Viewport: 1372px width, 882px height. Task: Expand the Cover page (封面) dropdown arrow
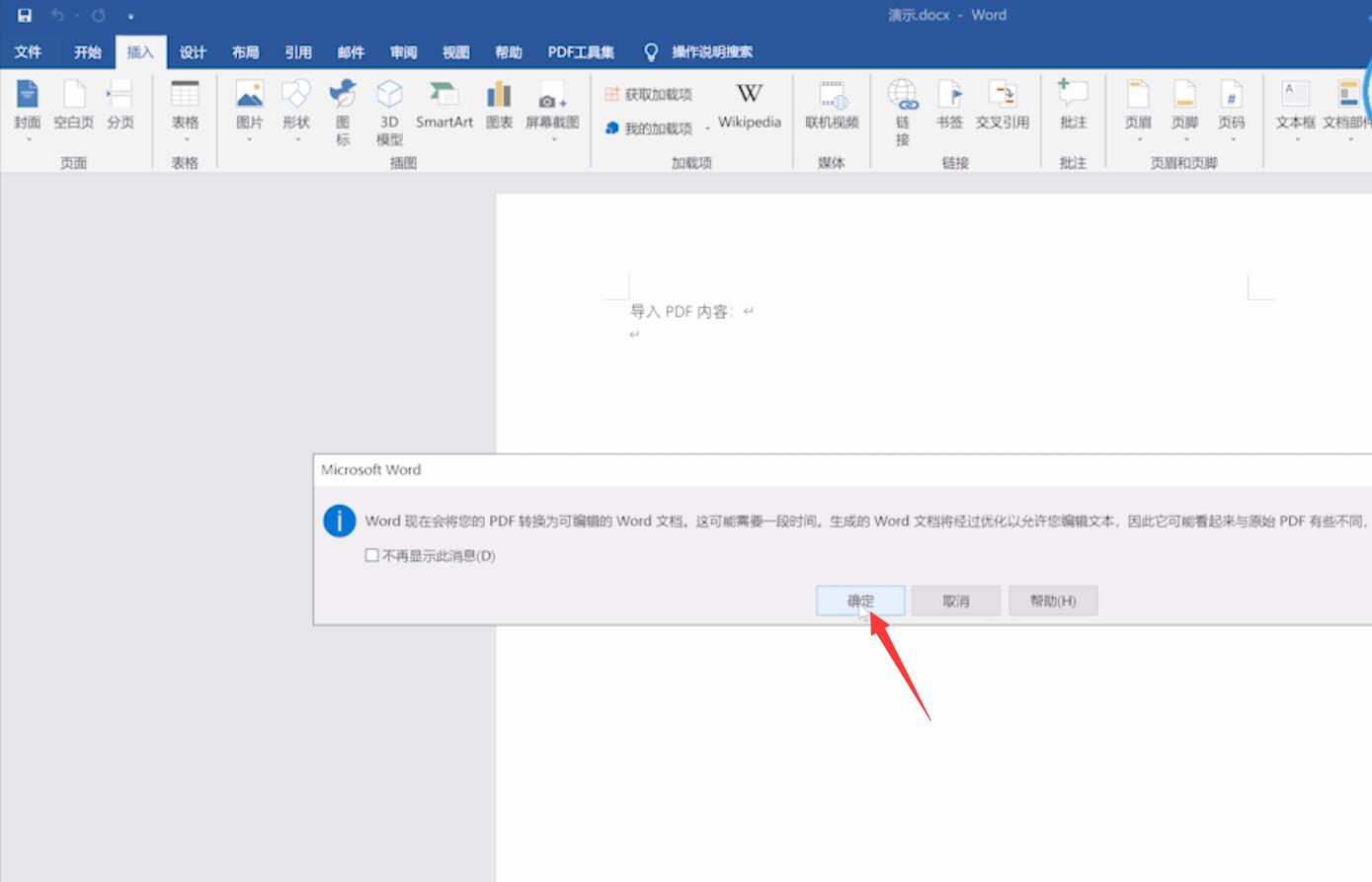[x=28, y=139]
